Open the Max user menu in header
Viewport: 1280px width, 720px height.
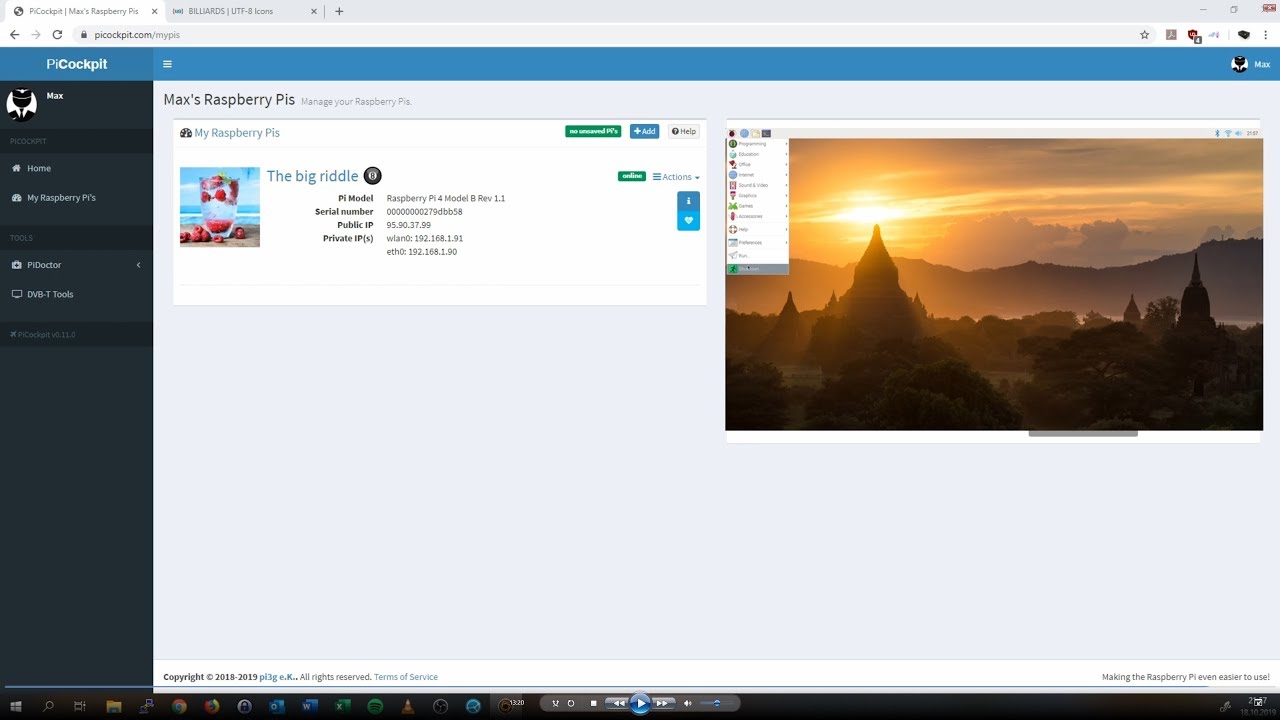tap(1250, 64)
